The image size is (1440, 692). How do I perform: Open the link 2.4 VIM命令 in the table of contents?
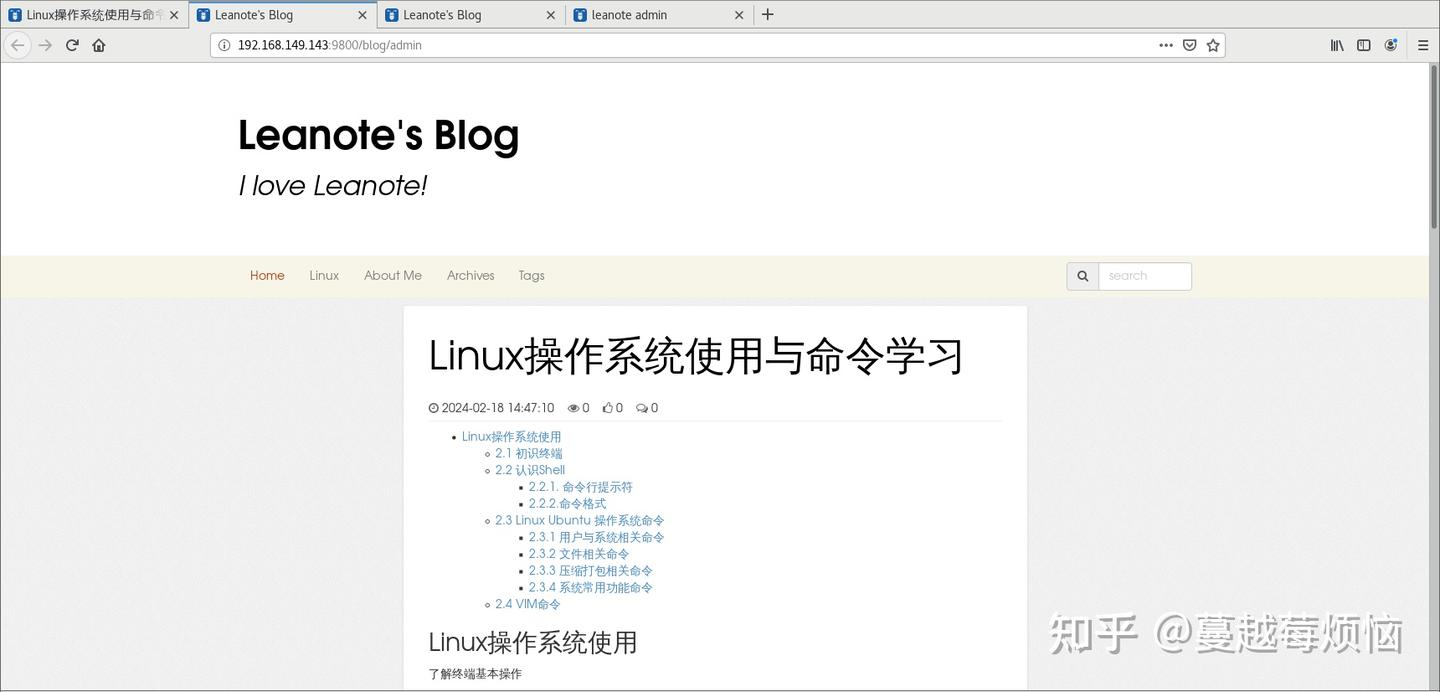pos(528,604)
